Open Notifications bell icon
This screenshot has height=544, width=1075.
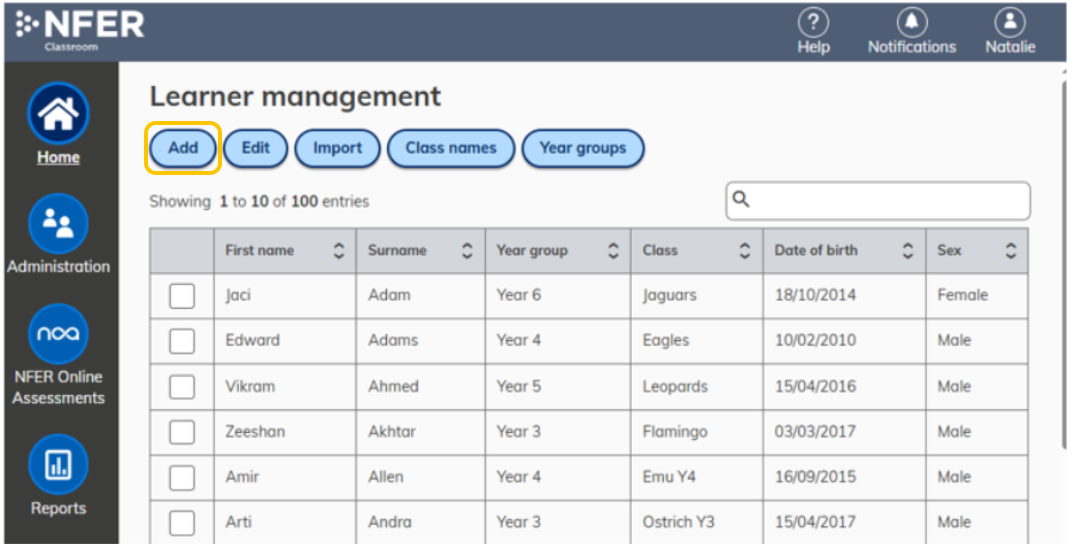pos(912,23)
